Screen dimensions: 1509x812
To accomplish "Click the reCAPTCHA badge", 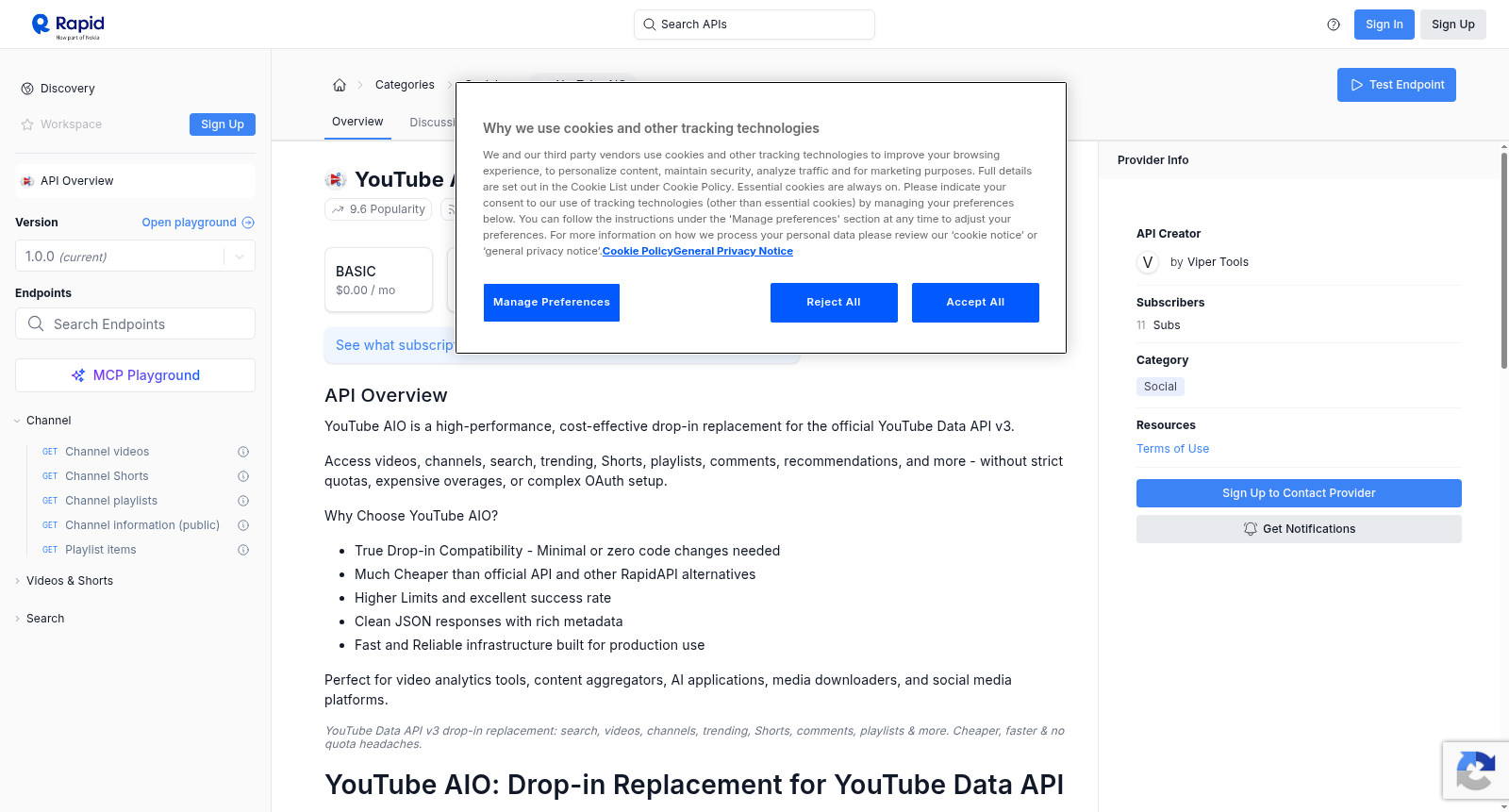I will pos(1476,771).
